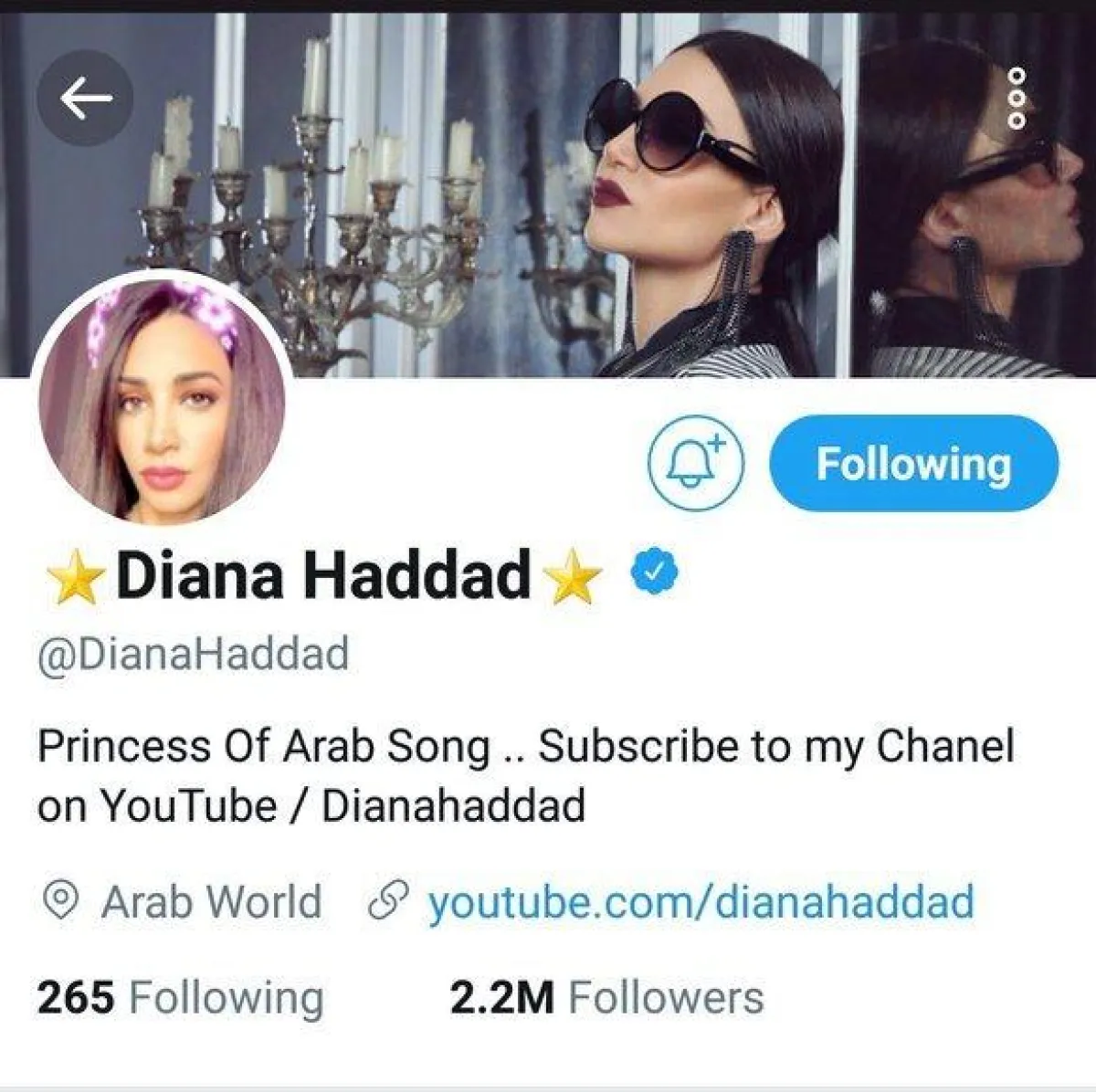Tap the gold star after Haddad
The image size is (1096, 1092).
pos(573,578)
